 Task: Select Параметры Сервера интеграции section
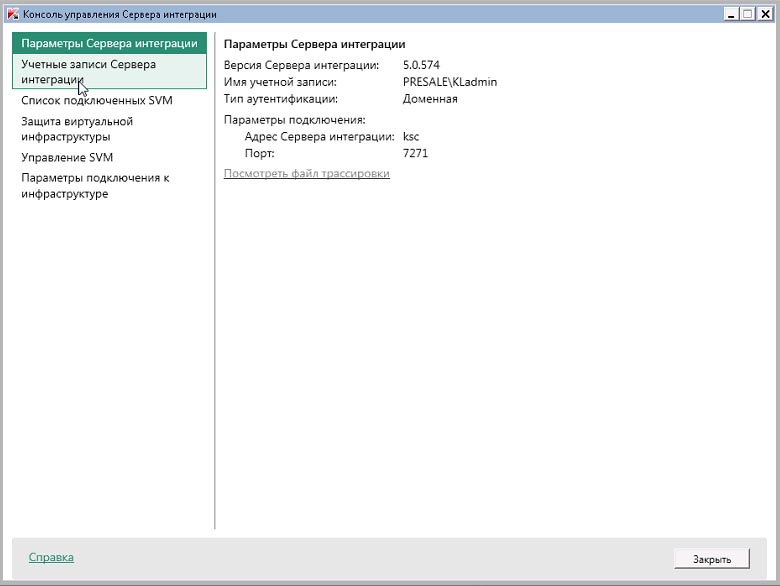tap(109, 43)
